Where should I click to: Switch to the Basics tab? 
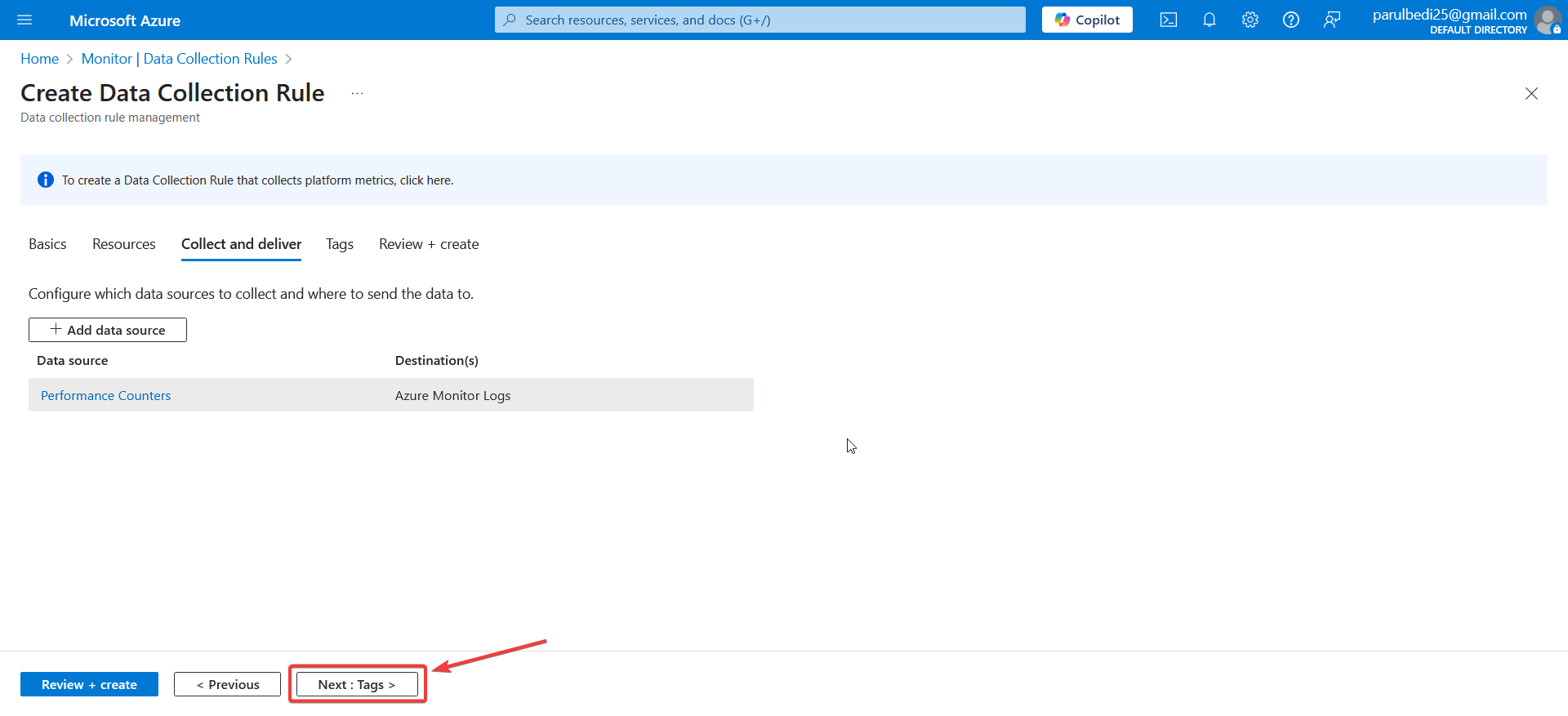(x=47, y=244)
